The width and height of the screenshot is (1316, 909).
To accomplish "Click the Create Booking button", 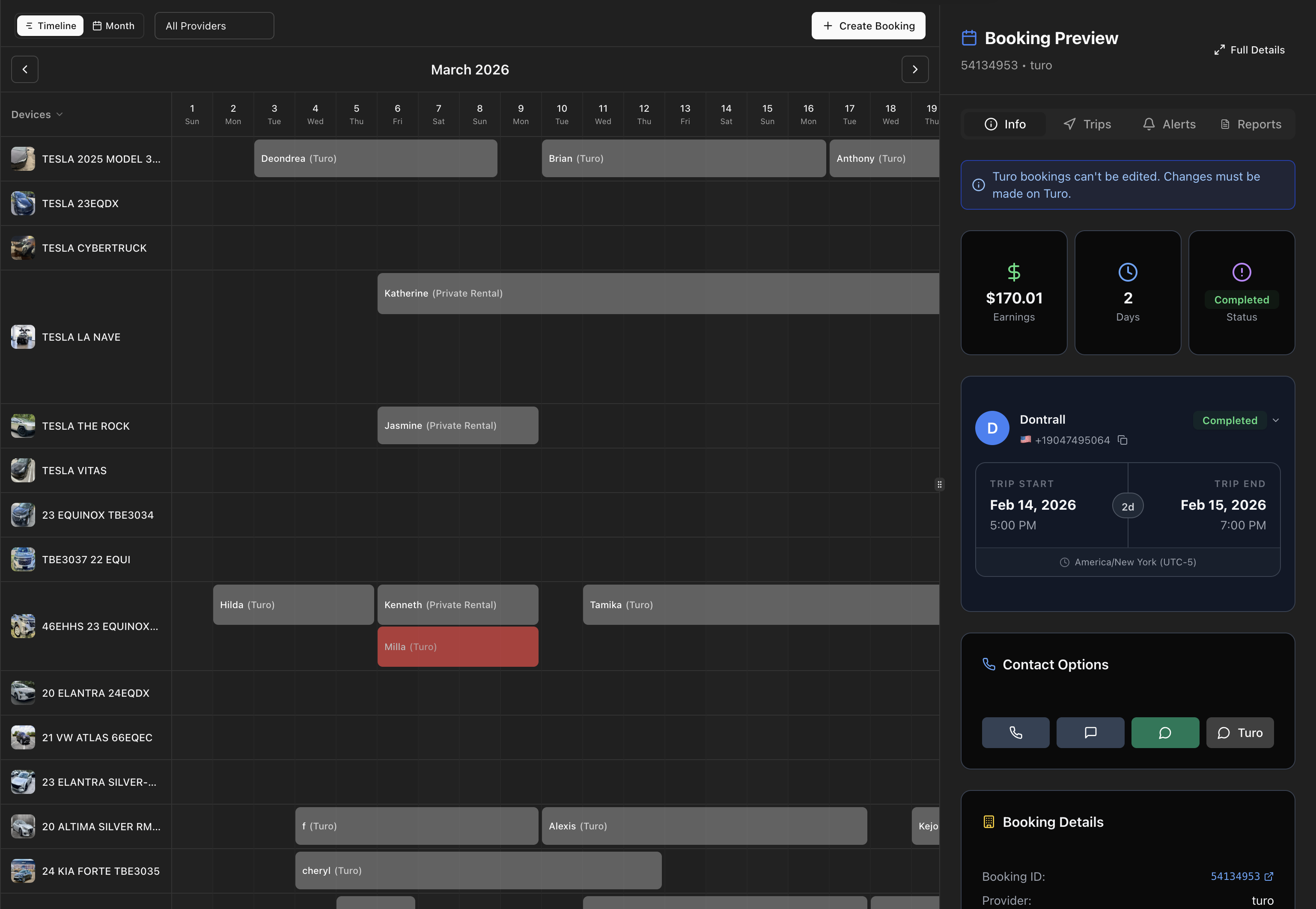I will [868, 25].
